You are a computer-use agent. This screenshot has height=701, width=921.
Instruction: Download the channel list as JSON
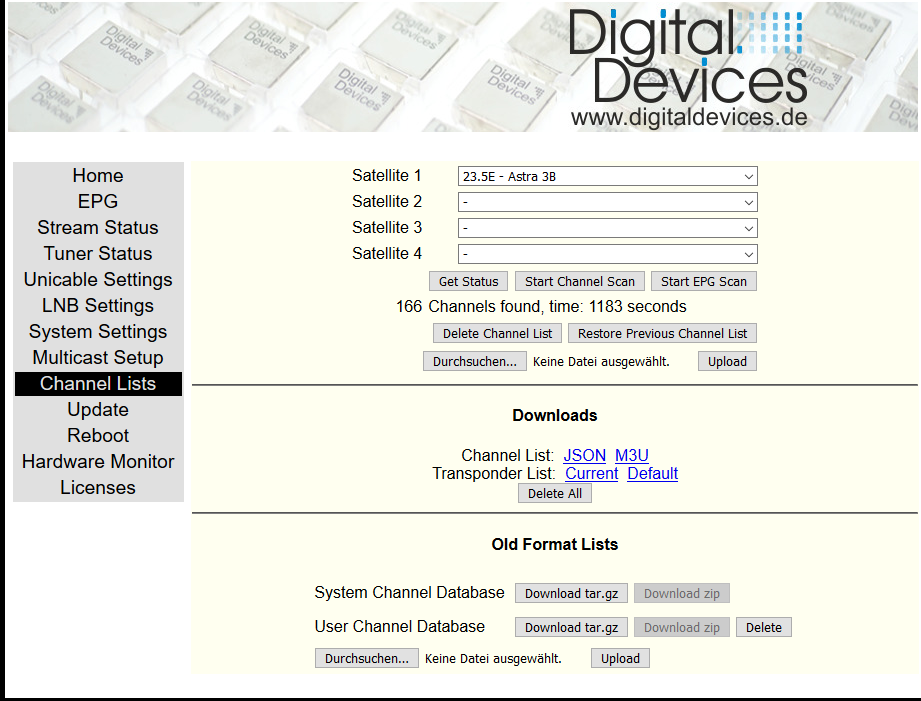585,456
